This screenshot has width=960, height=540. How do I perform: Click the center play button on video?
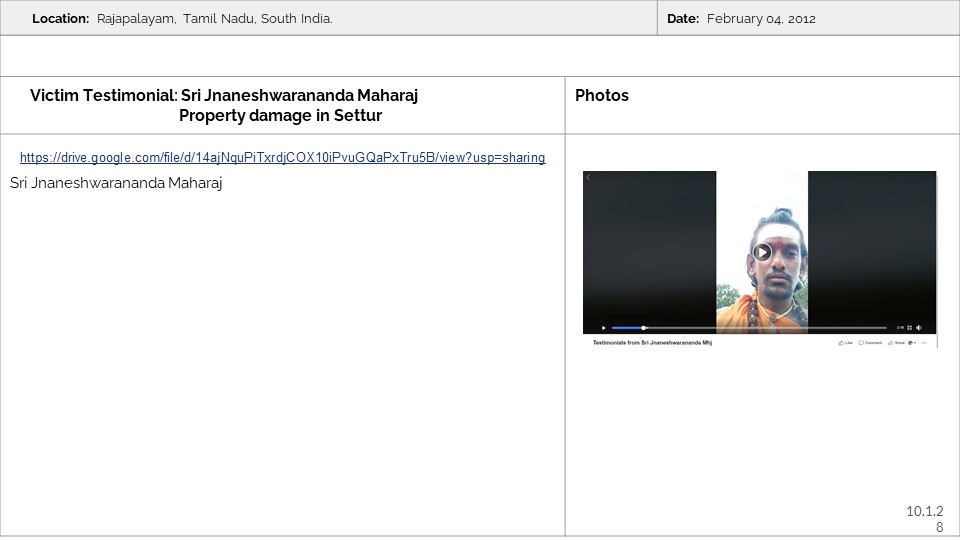[762, 252]
